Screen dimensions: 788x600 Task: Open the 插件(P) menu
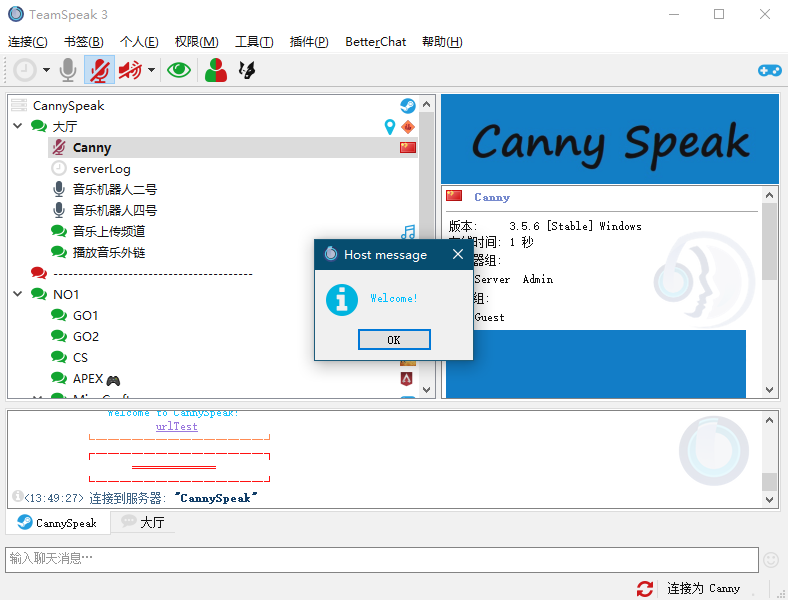pos(309,42)
